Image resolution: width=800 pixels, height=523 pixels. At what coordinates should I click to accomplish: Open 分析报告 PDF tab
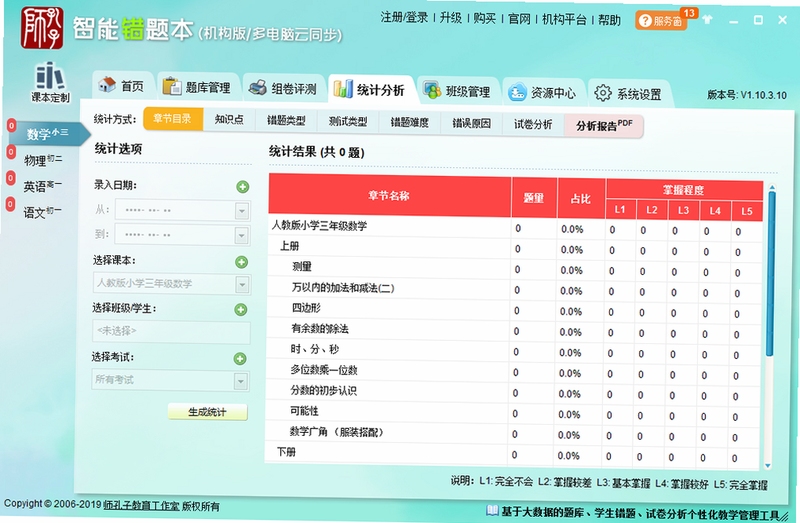click(x=604, y=126)
